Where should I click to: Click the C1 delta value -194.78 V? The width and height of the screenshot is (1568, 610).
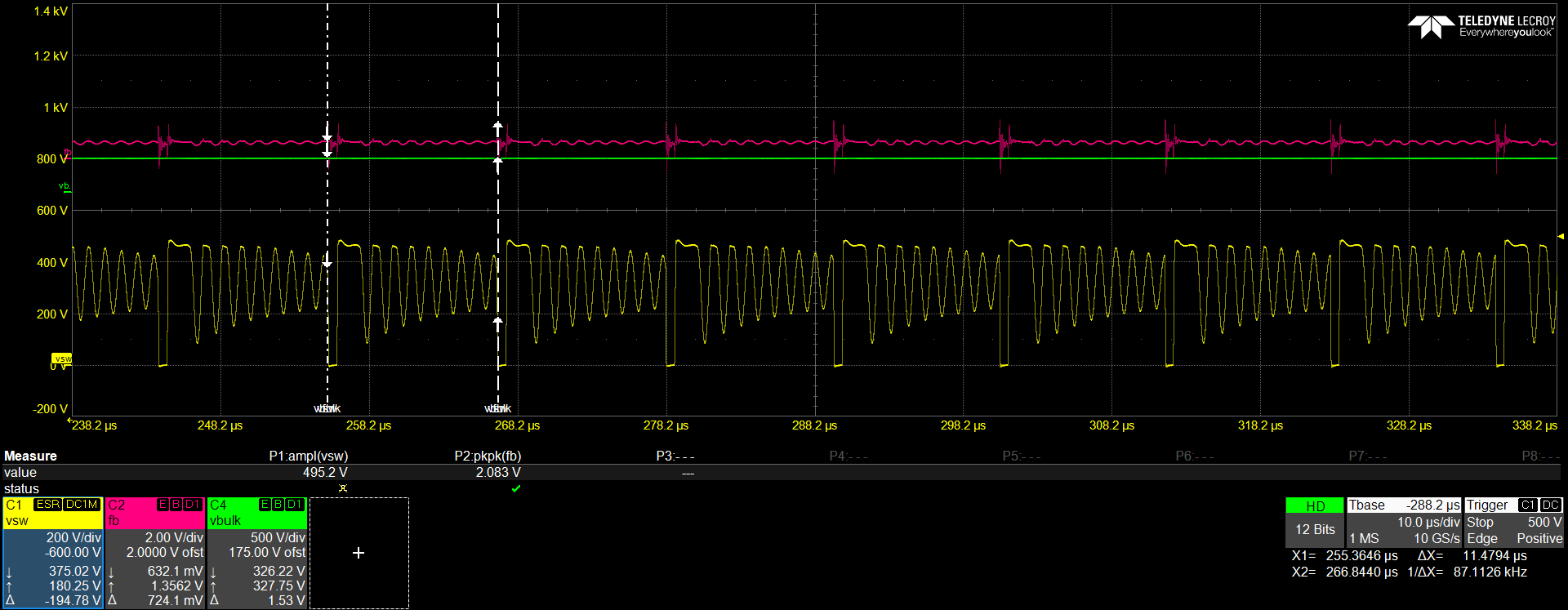click(73, 600)
